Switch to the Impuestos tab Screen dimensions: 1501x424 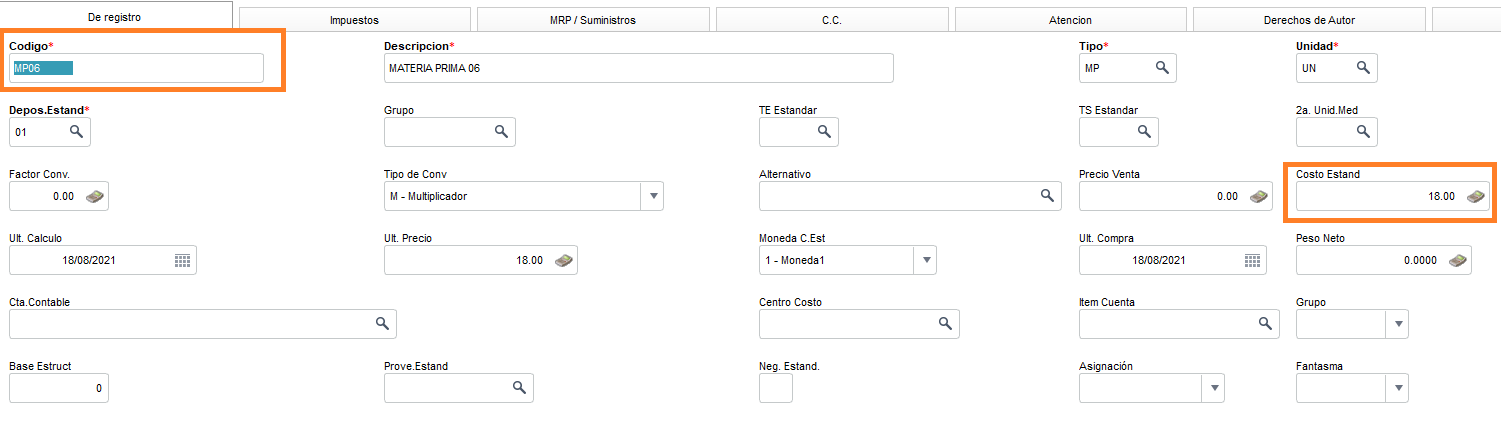pyautogui.click(x=354, y=20)
